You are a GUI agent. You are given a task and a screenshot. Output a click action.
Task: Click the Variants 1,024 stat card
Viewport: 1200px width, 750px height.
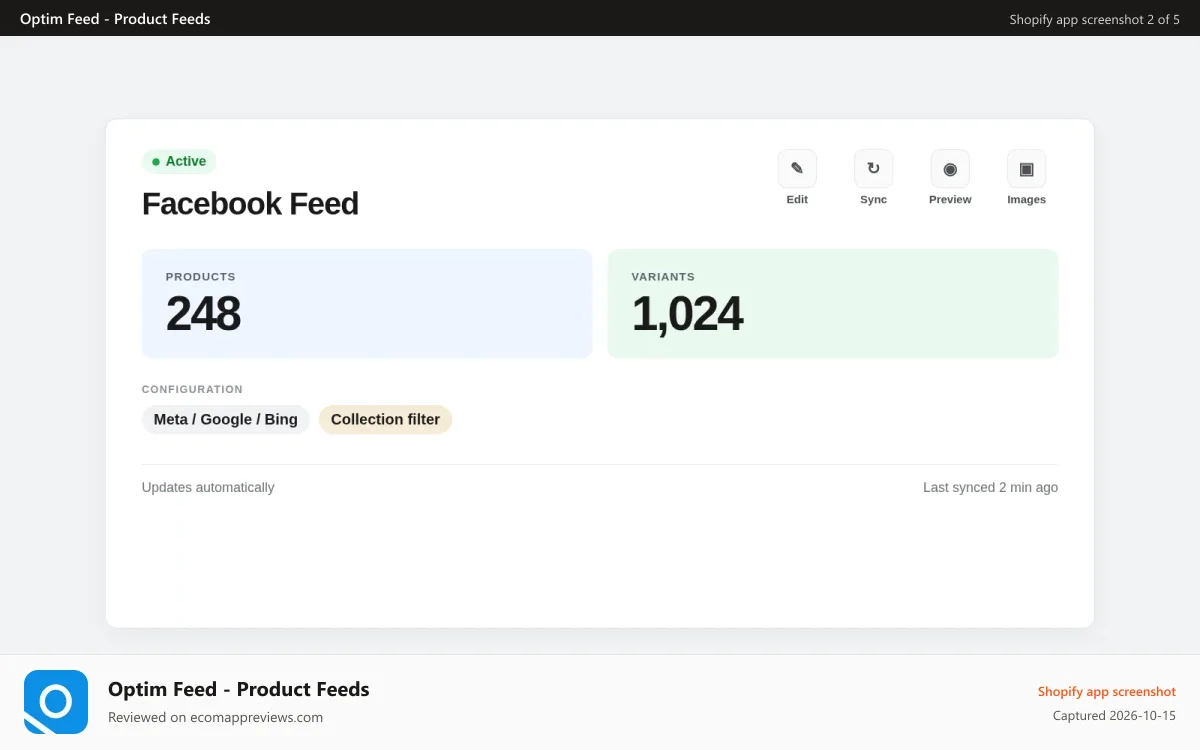click(833, 303)
